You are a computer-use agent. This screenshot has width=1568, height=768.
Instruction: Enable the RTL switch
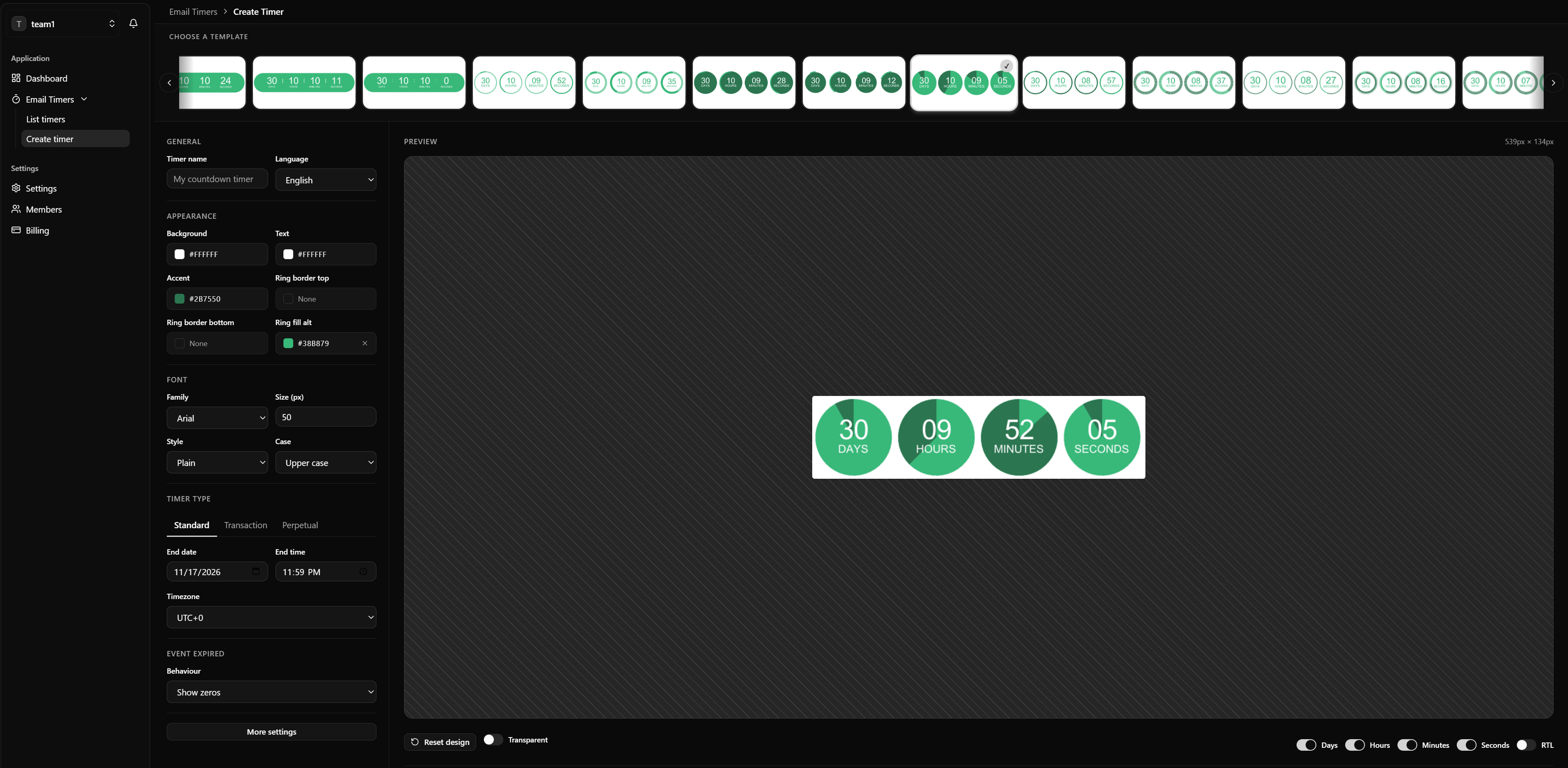pos(1527,745)
